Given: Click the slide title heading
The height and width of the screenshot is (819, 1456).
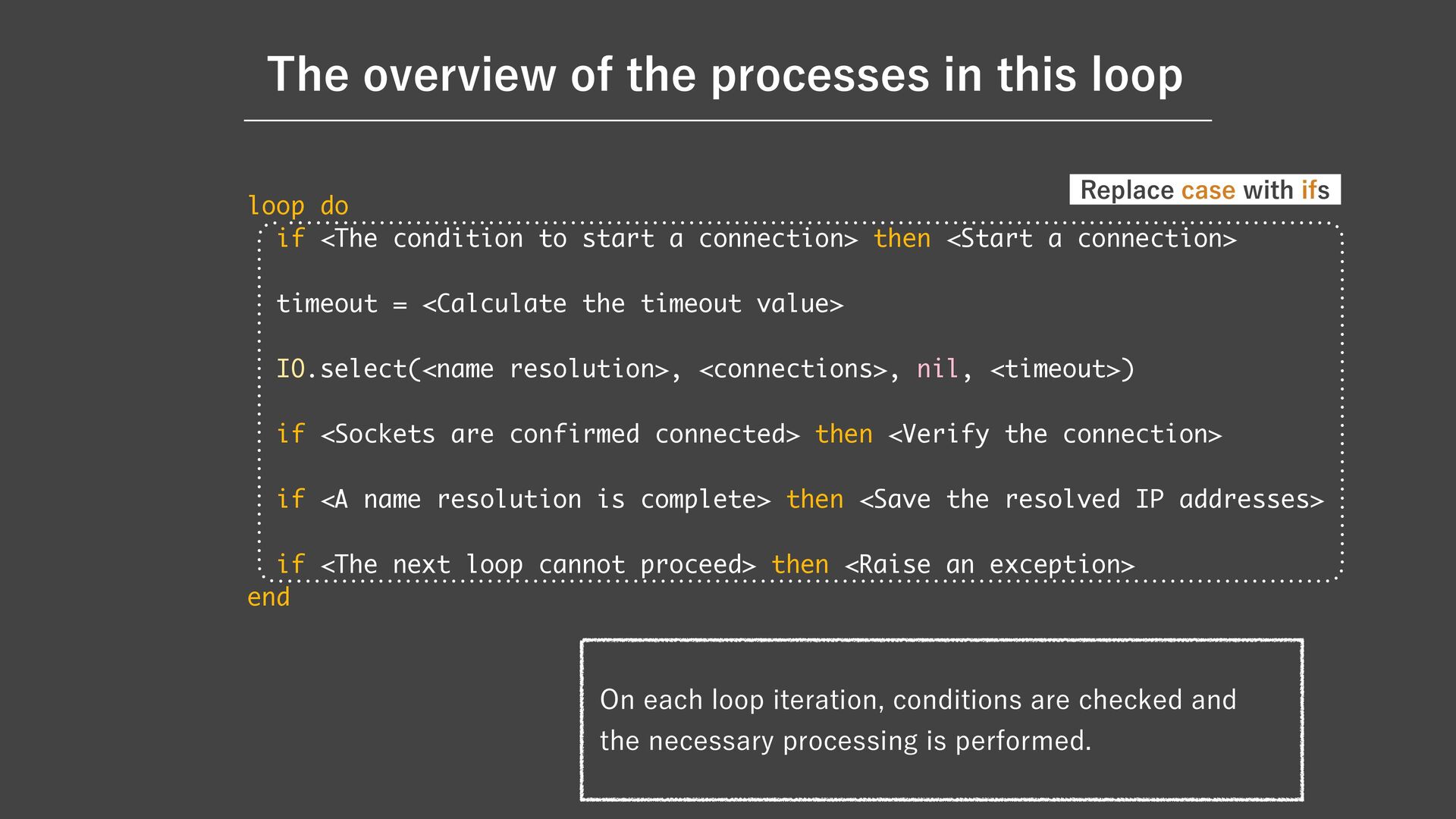Looking at the screenshot, I should [x=724, y=74].
